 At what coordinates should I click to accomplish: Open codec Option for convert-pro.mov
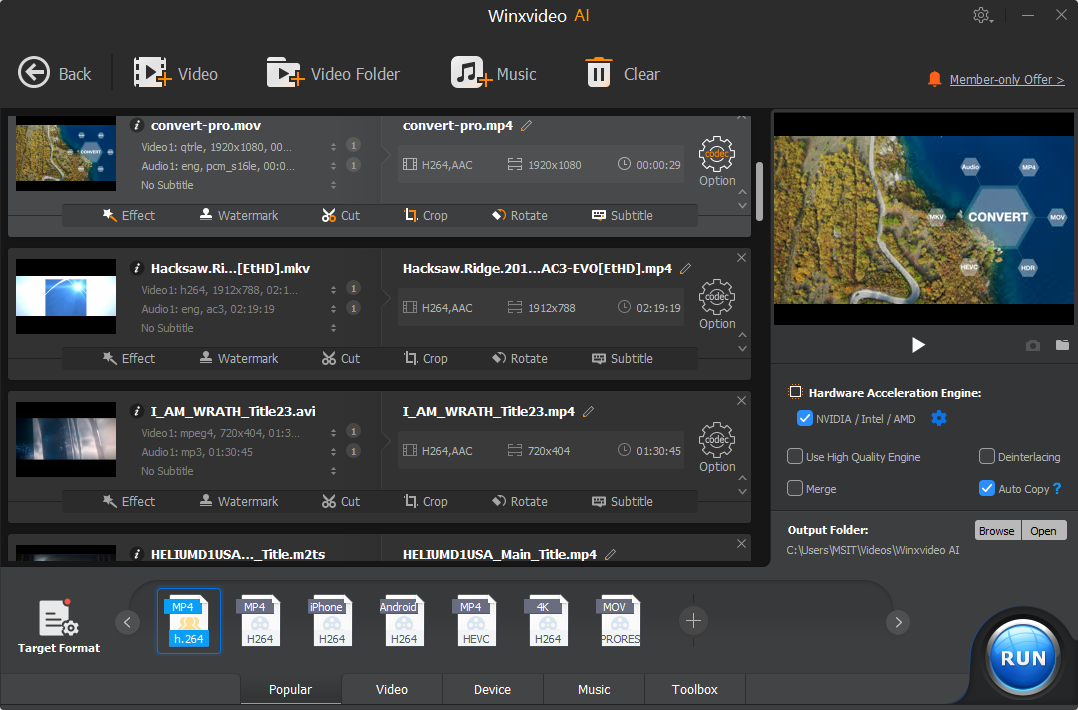pyautogui.click(x=717, y=156)
